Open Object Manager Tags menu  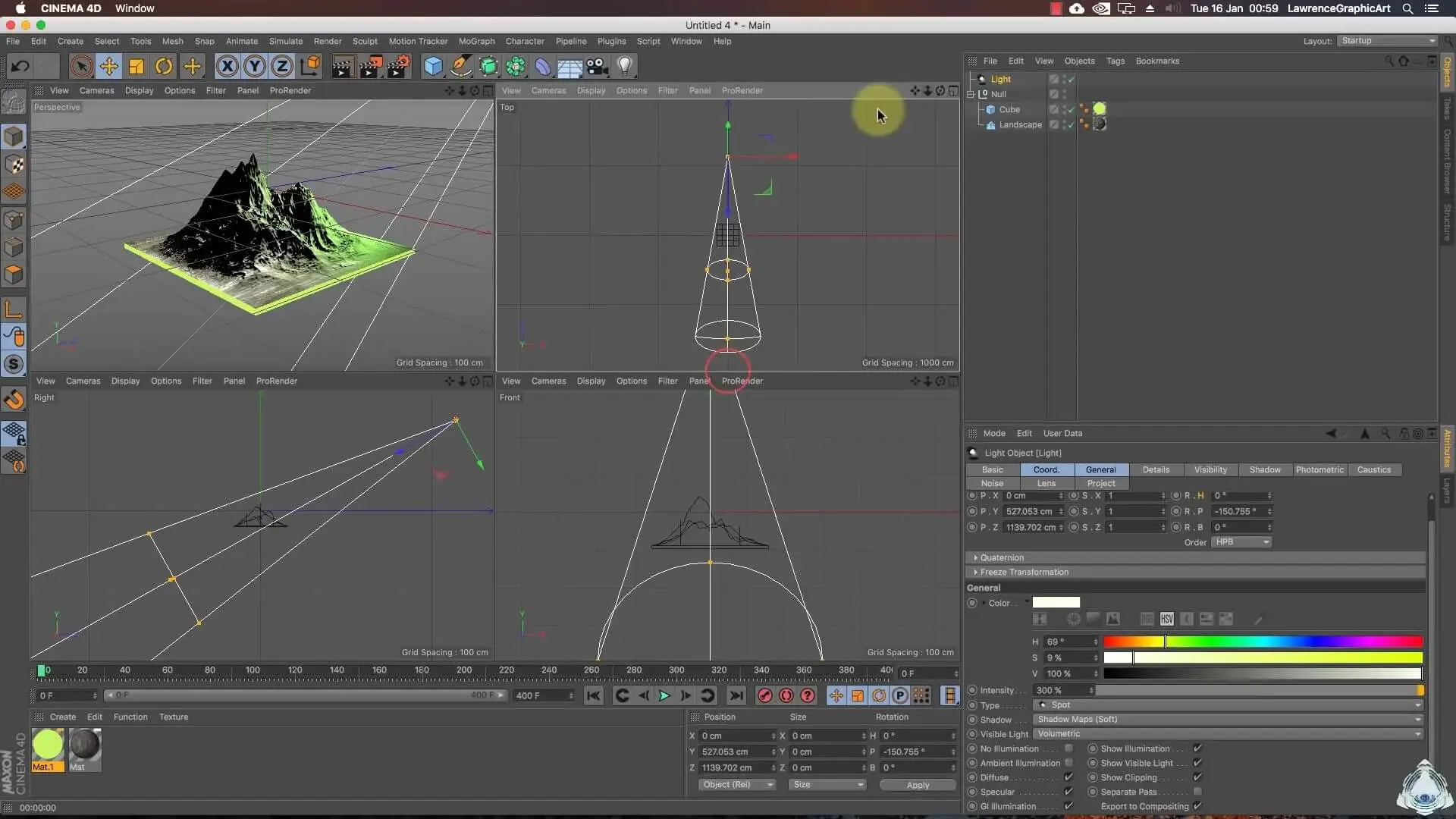click(x=1115, y=61)
